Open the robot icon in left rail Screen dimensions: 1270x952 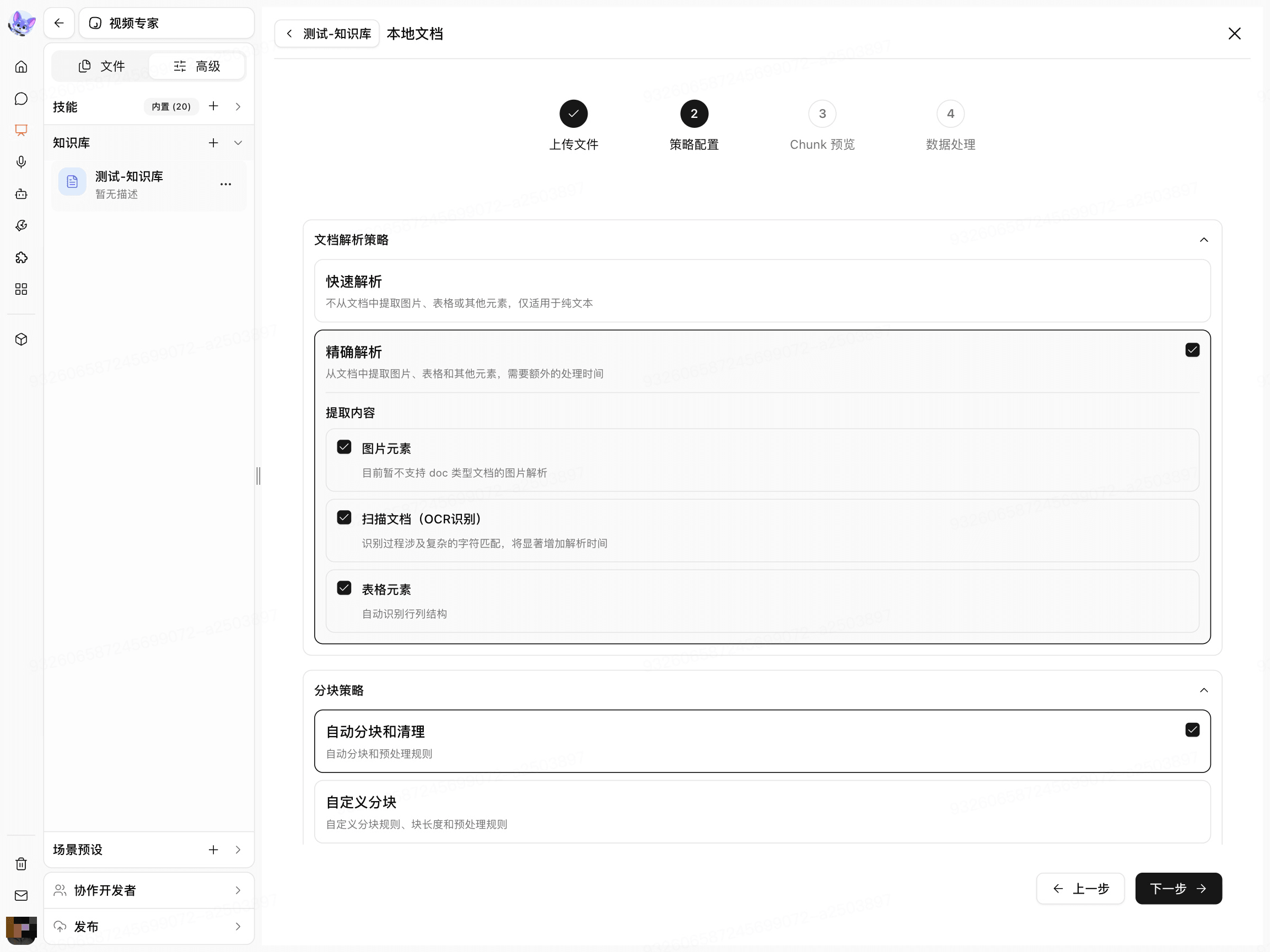click(21, 194)
